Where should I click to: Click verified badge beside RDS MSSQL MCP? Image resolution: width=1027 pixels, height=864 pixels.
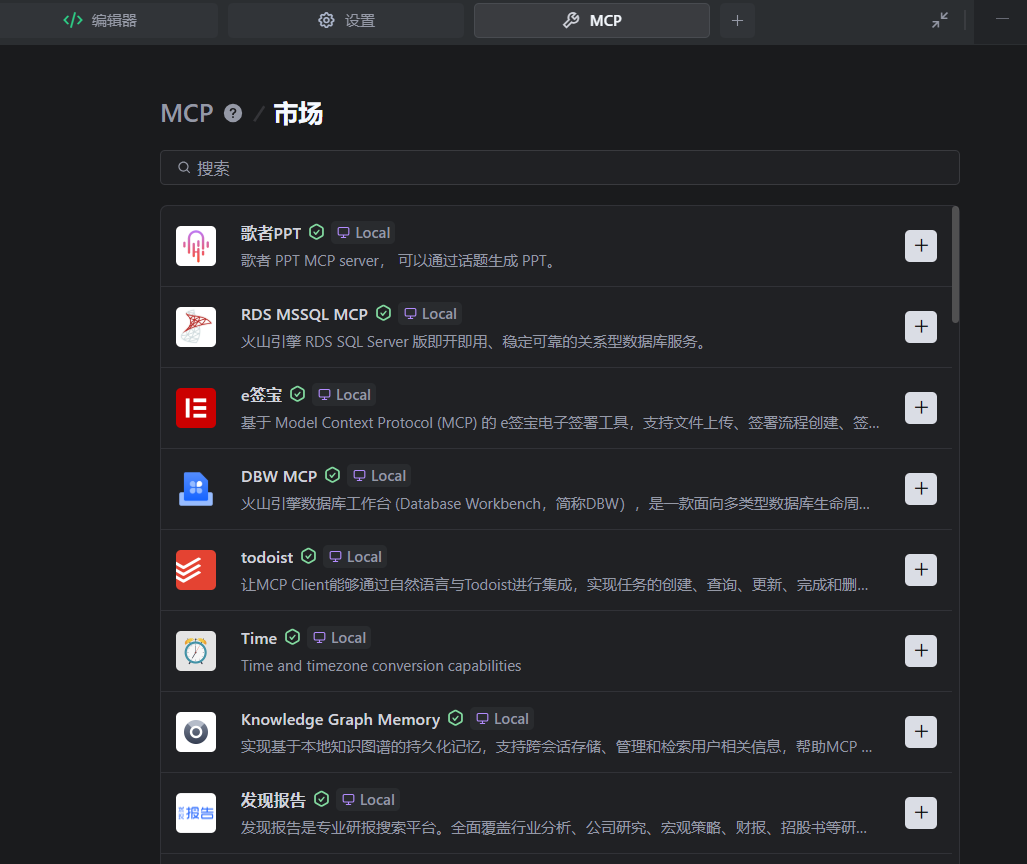(x=383, y=313)
